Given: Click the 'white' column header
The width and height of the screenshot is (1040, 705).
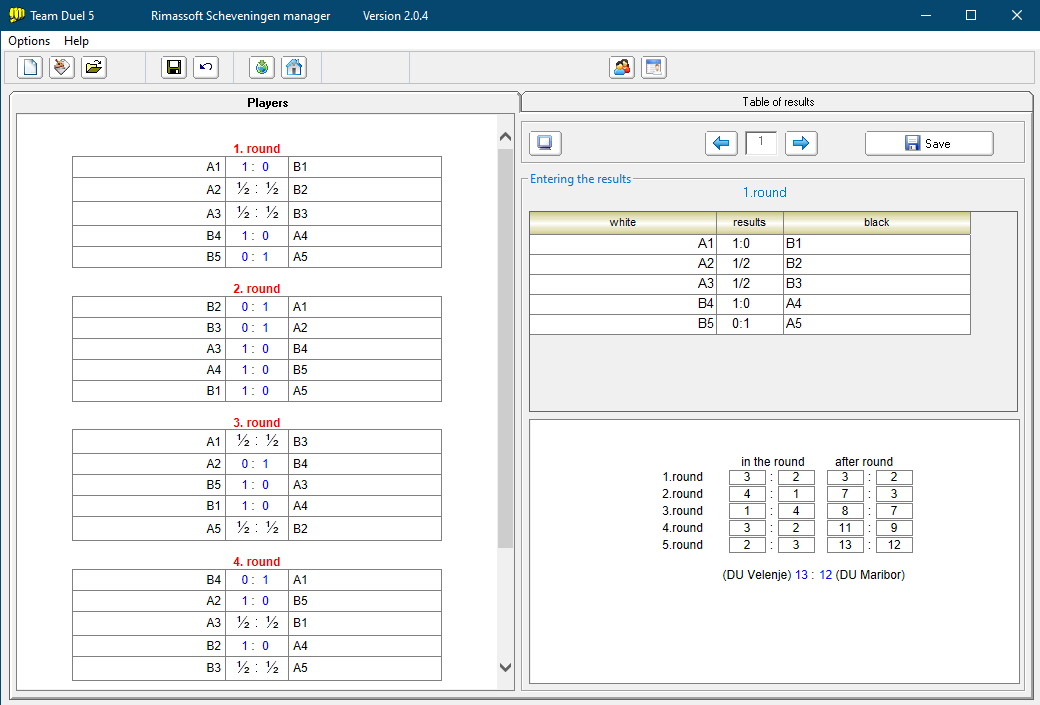Looking at the screenshot, I should (622, 222).
